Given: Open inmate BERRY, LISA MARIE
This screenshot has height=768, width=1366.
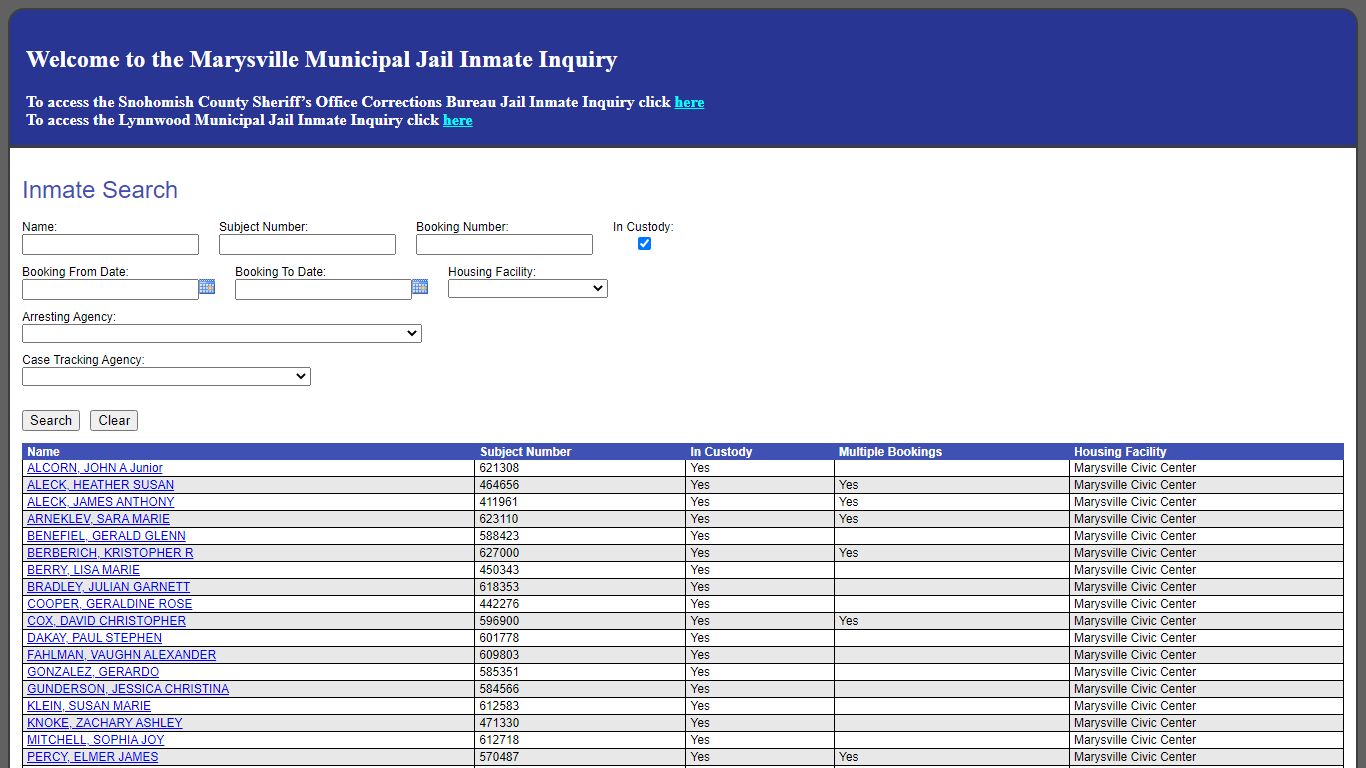Looking at the screenshot, I should 83,570.
